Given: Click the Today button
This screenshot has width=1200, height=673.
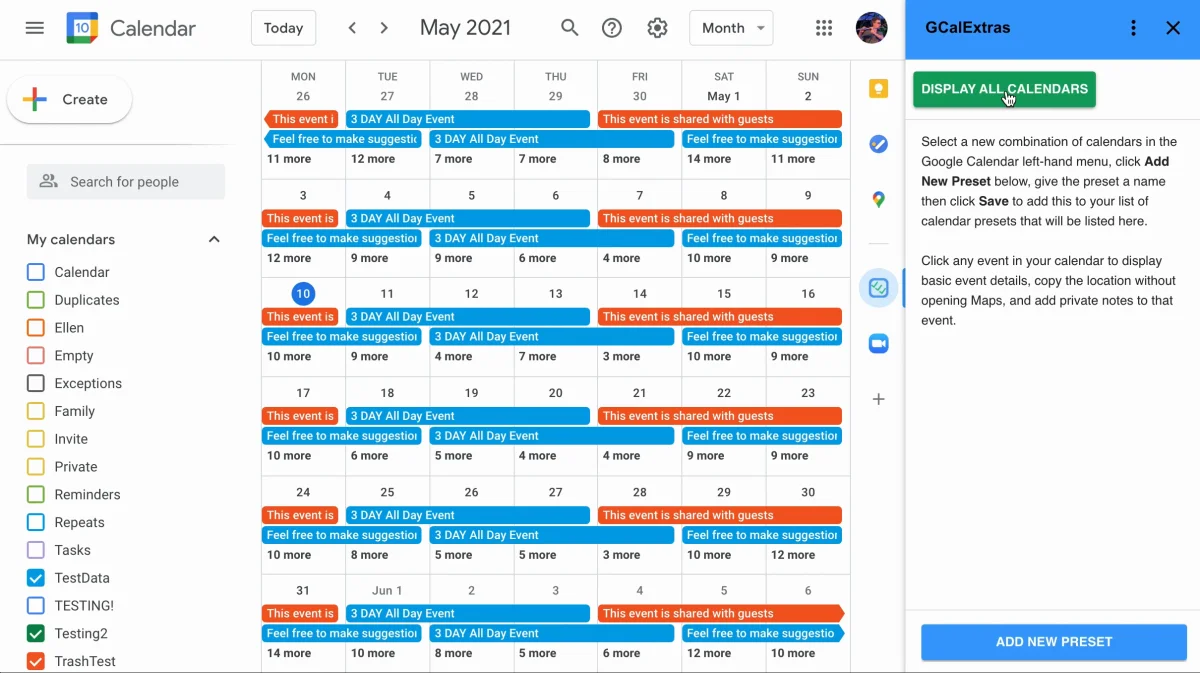Looking at the screenshot, I should [283, 28].
